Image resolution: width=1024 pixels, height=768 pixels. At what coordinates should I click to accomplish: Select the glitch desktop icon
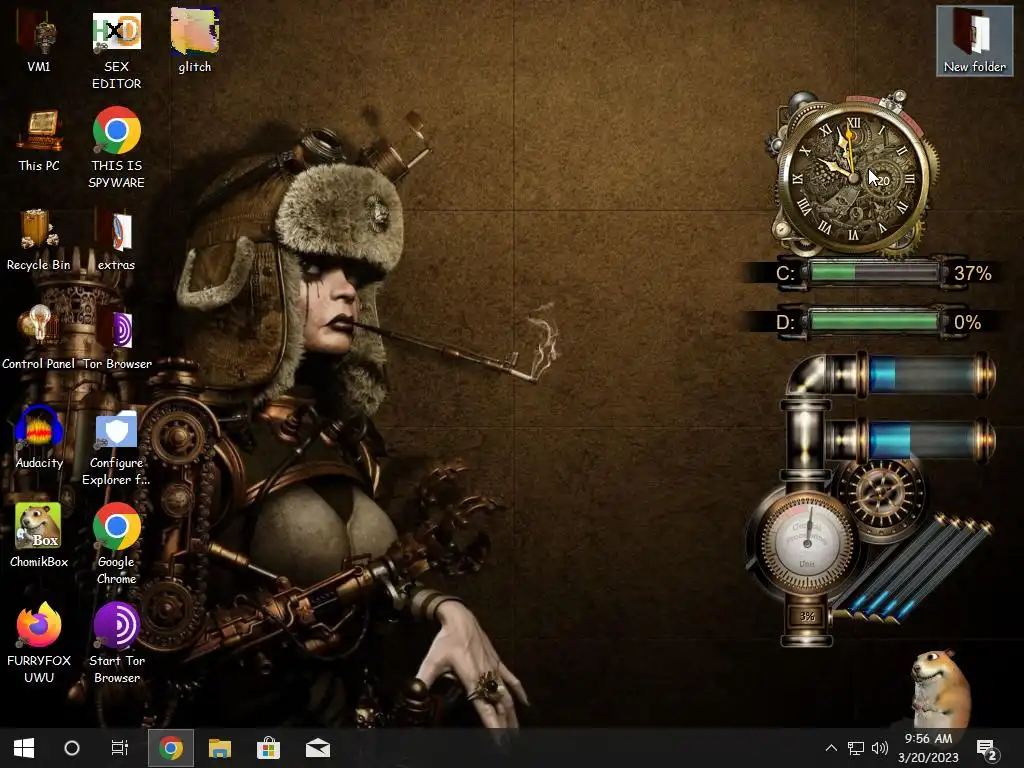click(x=195, y=40)
